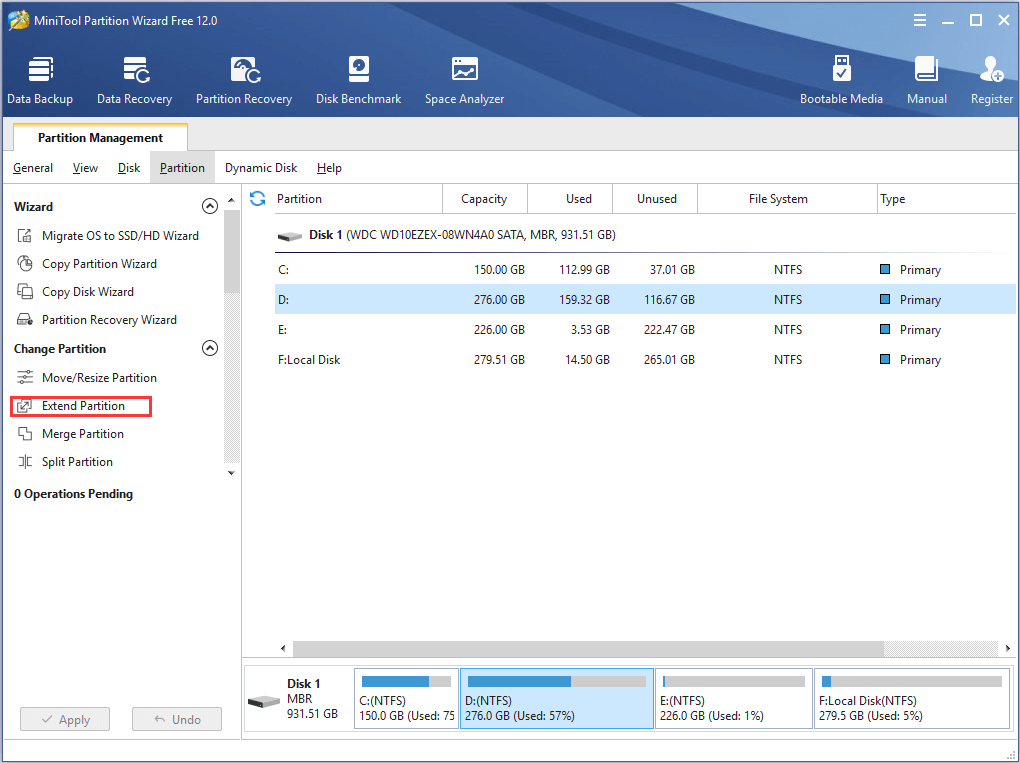Click the sidebar scroll up arrow

tap(232, 200)
